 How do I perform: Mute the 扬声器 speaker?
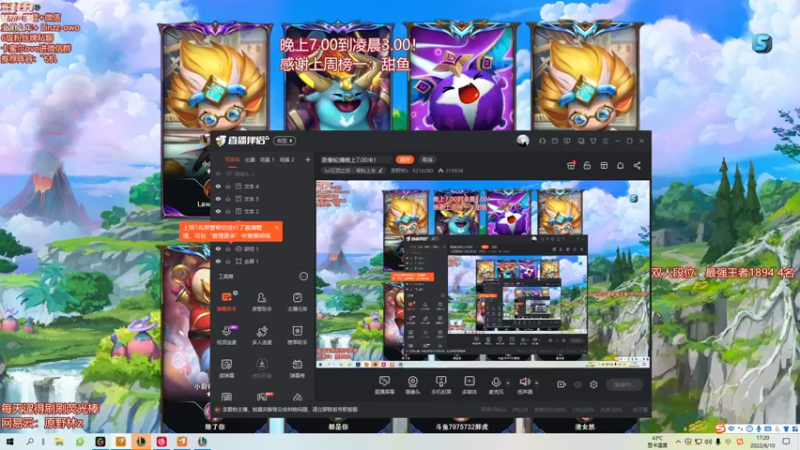(524, 385)
